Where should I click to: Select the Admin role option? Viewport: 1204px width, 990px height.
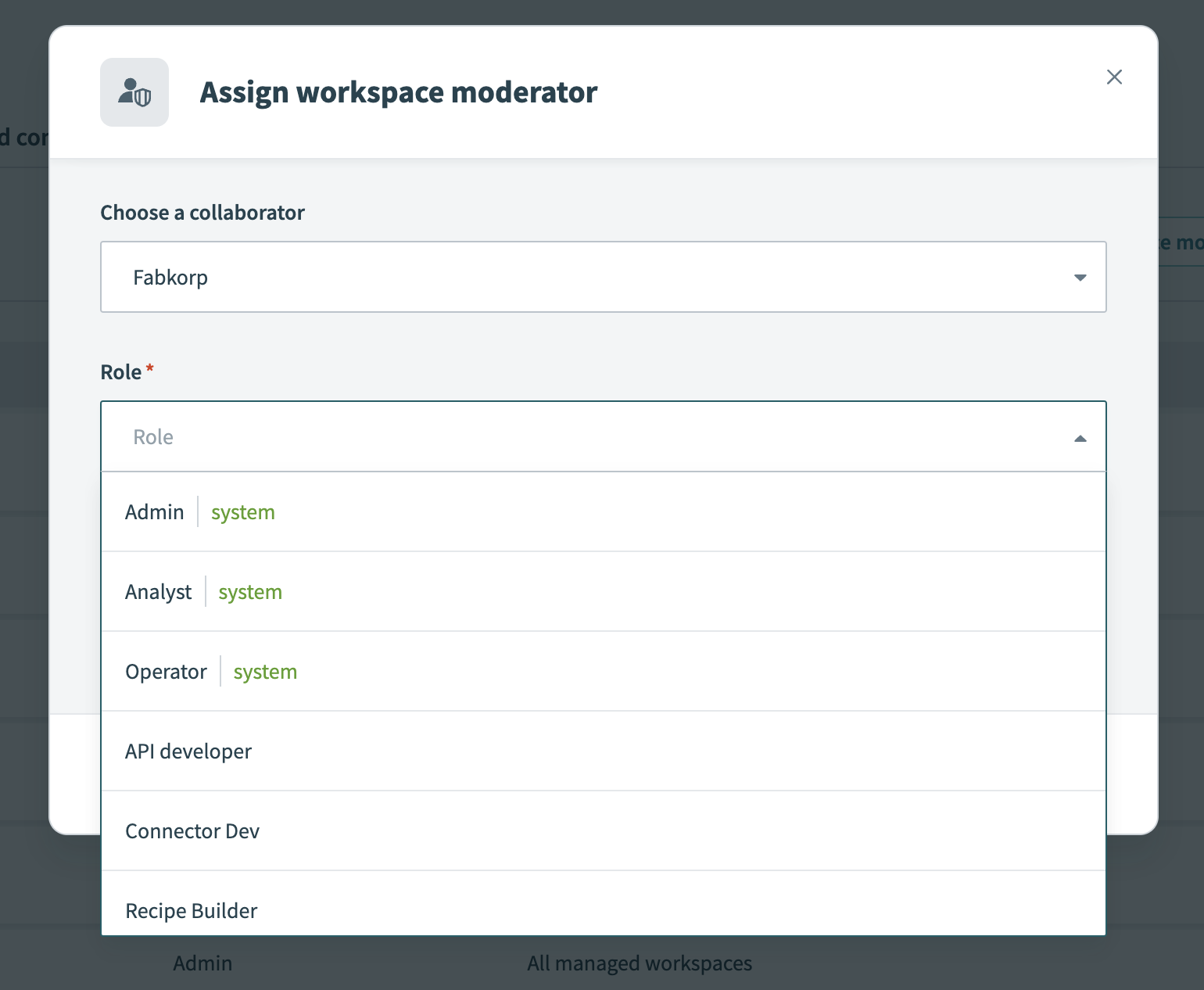point(155,512)
